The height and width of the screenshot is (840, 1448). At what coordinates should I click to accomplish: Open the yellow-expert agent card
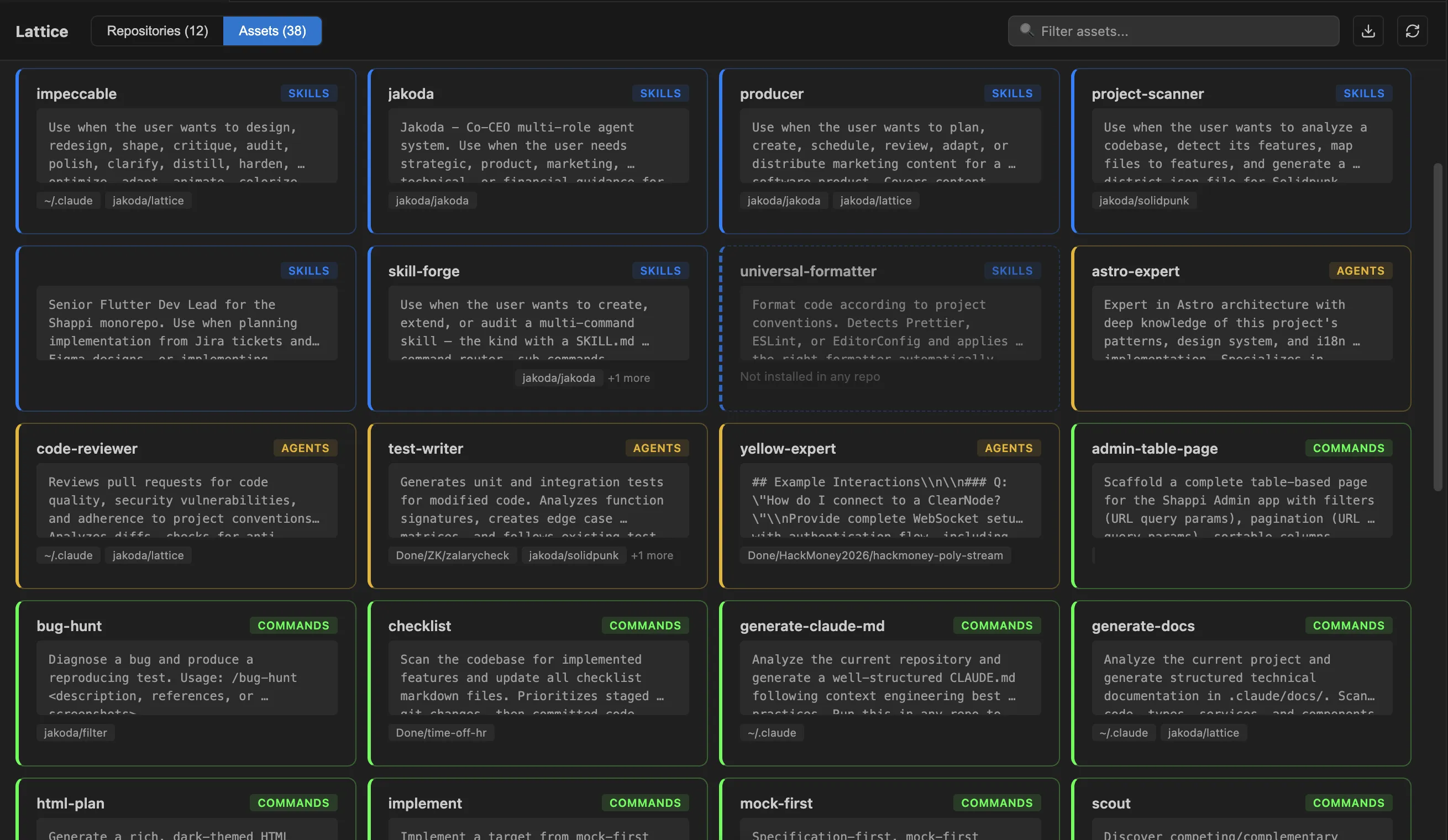[x=889, y=506]
